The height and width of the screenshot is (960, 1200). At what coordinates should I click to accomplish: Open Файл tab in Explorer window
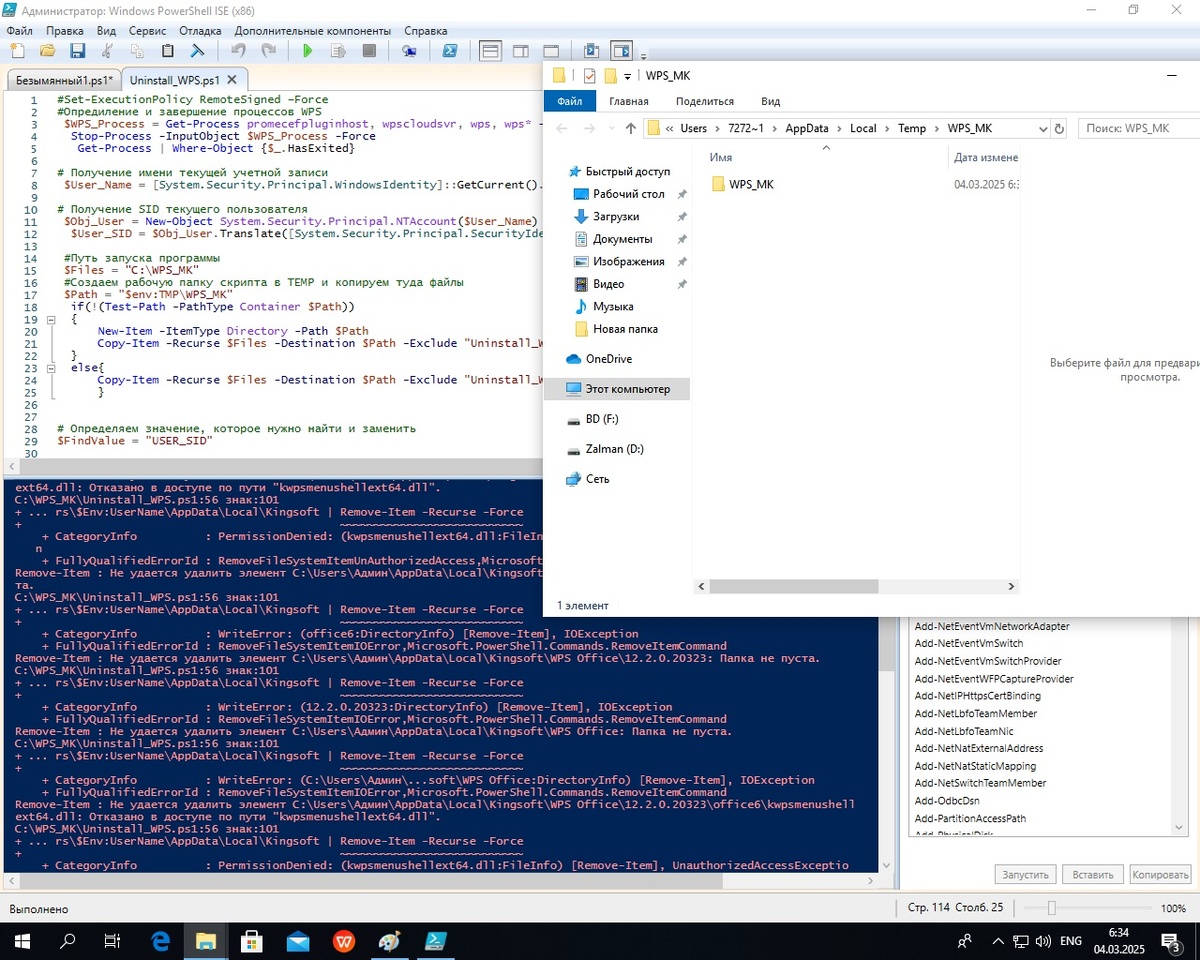(x=570, y=101)
